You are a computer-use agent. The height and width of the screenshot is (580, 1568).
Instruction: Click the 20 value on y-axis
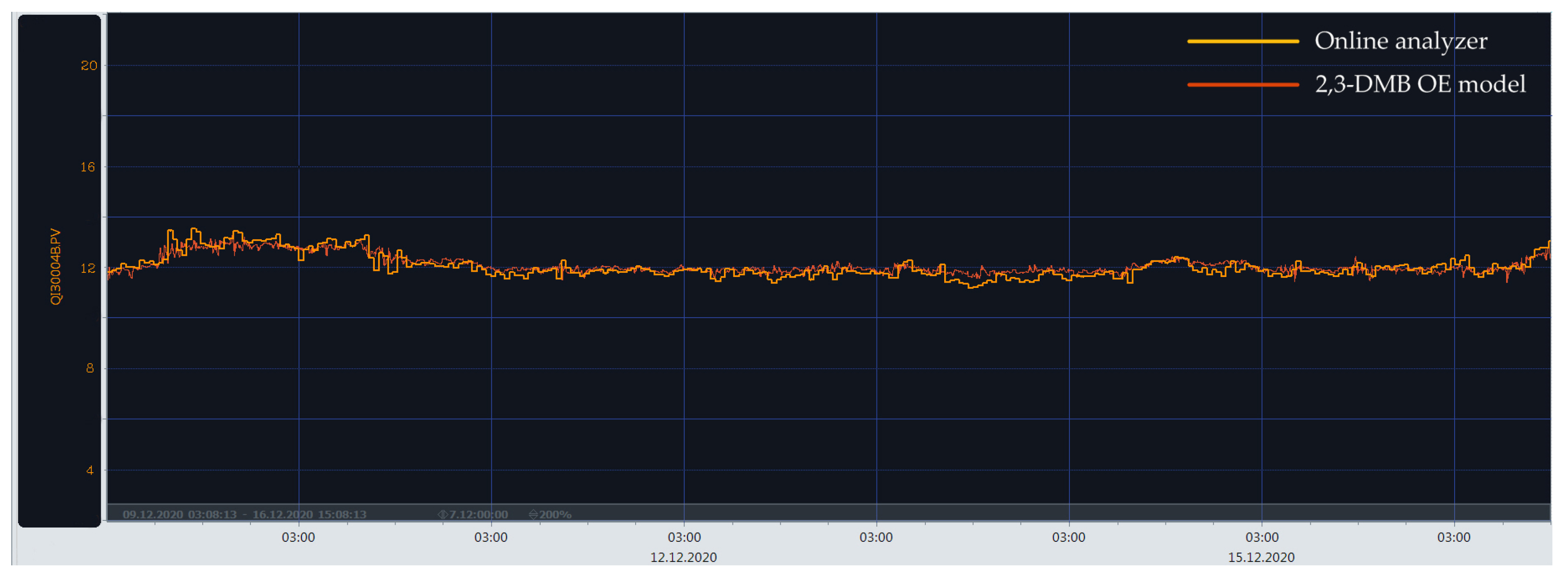point(89,66)
